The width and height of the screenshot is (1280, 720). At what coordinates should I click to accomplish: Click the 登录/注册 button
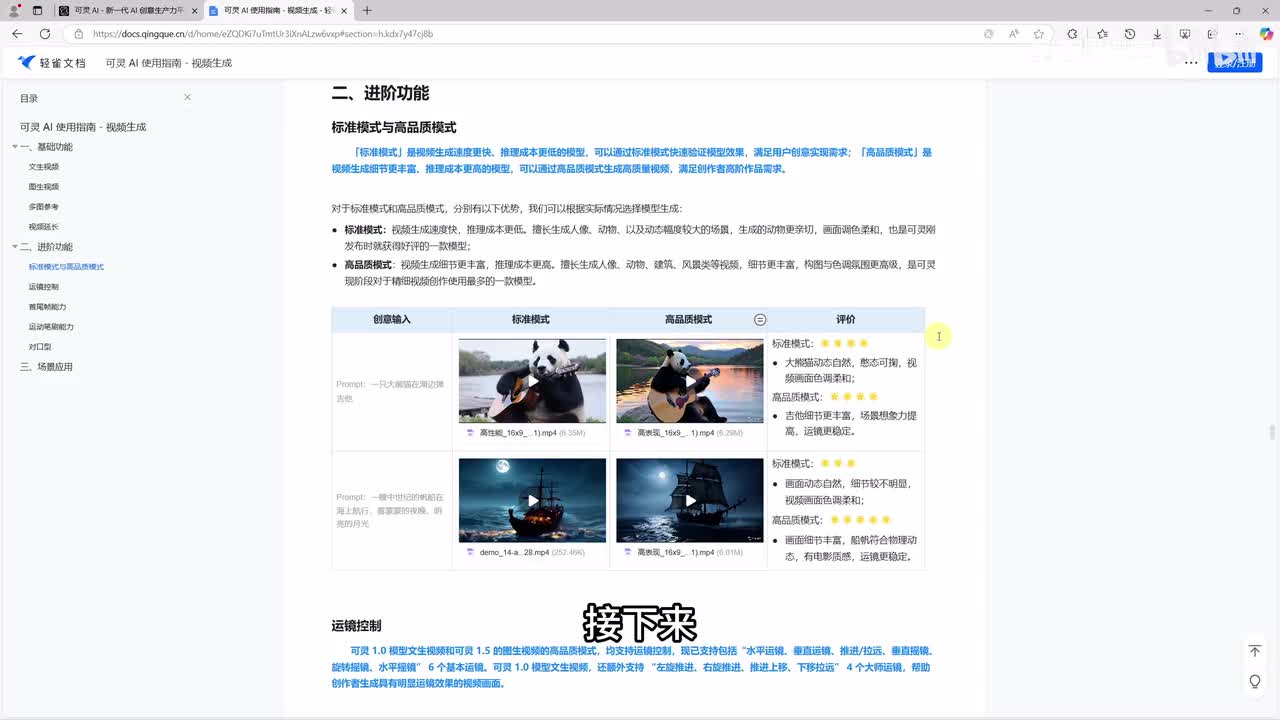point(1234,62)
